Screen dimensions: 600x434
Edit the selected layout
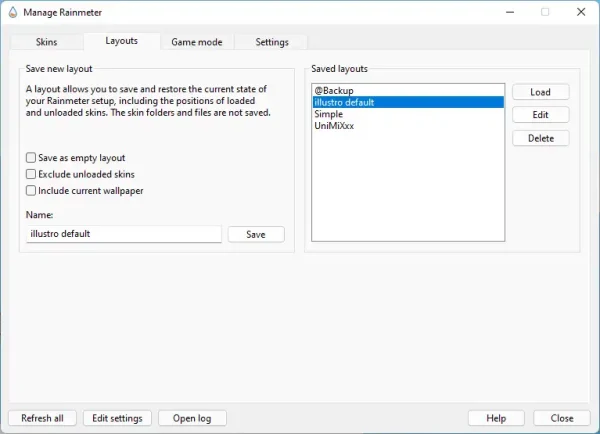click(541, 115)
